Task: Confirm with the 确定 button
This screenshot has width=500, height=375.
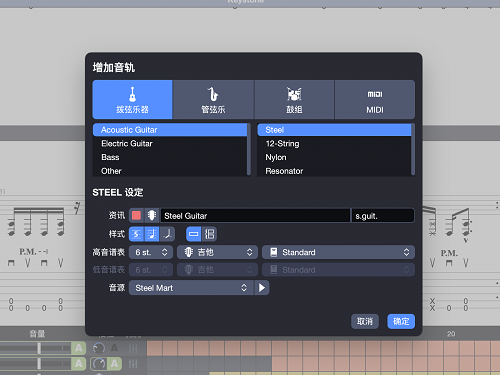Action: coord(401,321)
